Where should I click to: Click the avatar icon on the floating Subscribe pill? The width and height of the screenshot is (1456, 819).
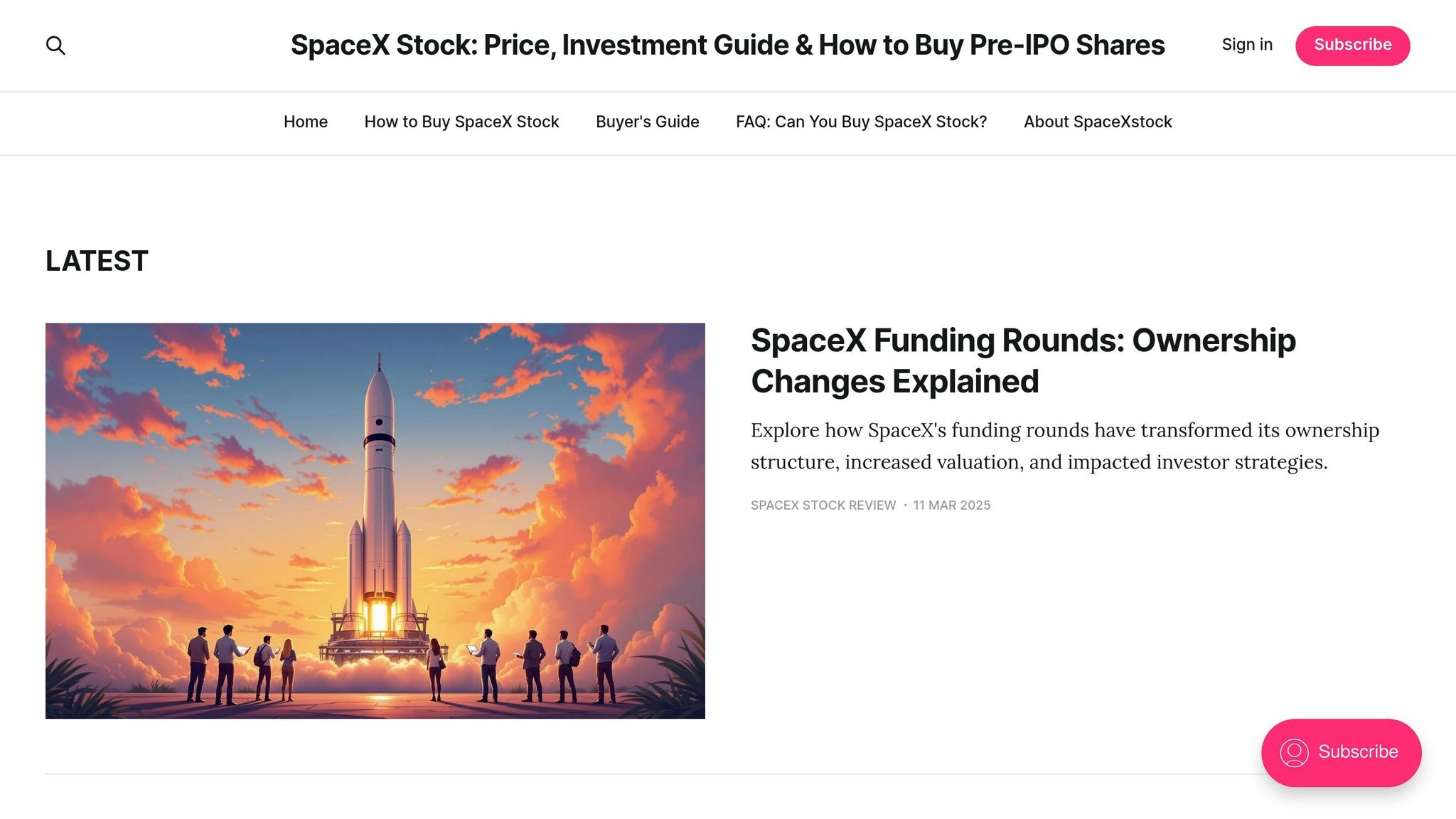pos(1295,752)
